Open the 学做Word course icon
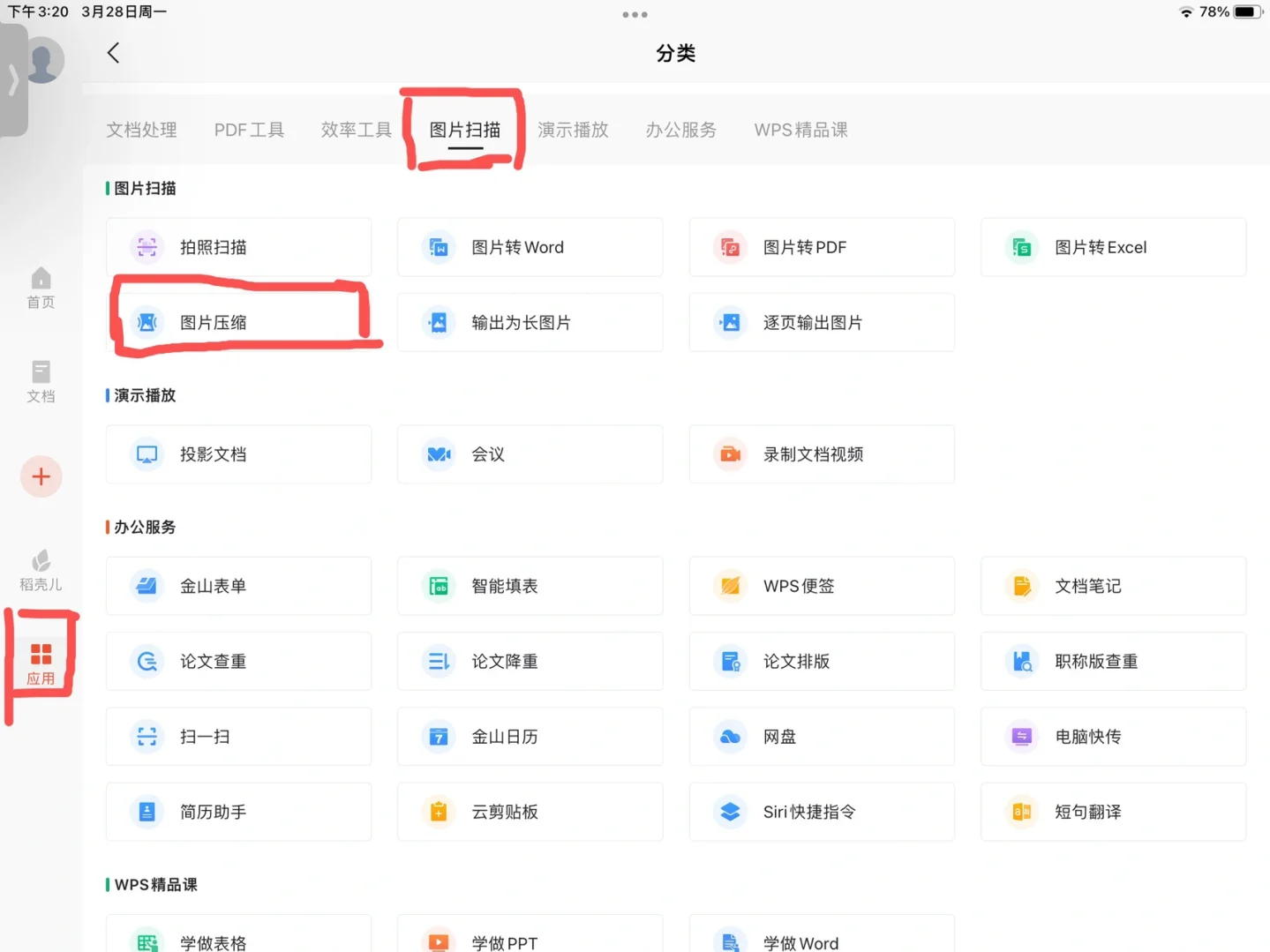Screen dimensions: 1270x952 (730, 941)
